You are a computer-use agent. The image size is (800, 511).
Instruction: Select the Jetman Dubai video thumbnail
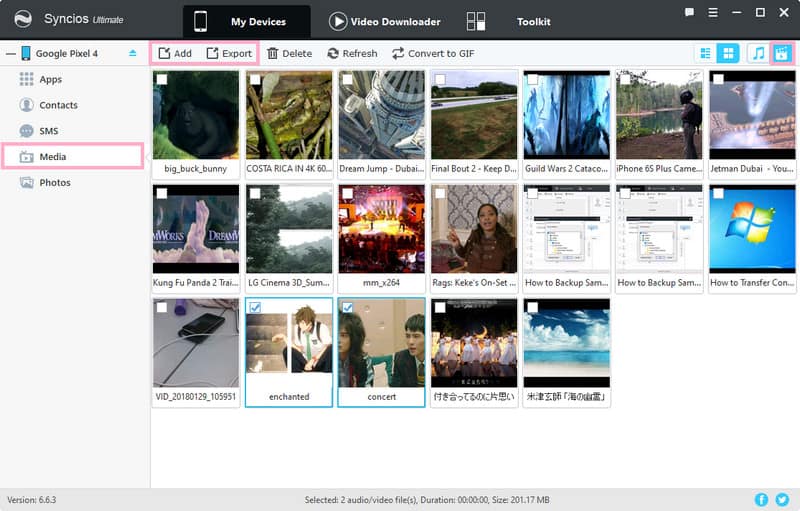752,115
